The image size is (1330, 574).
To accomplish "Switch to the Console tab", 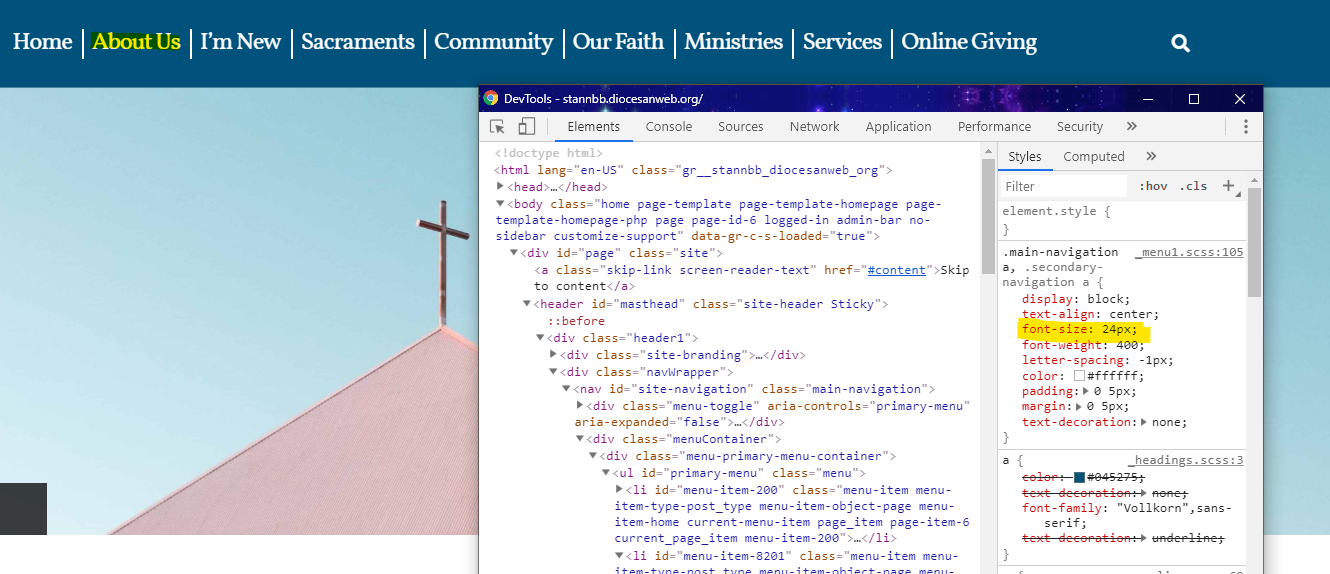I will point(669,127).
